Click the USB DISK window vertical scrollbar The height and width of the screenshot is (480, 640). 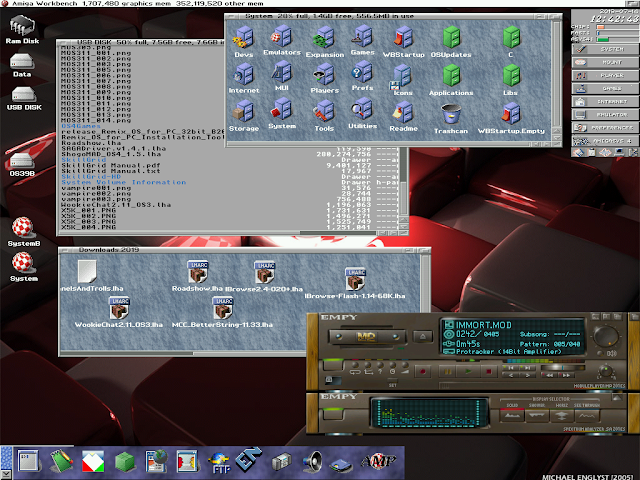coord(403,182)
